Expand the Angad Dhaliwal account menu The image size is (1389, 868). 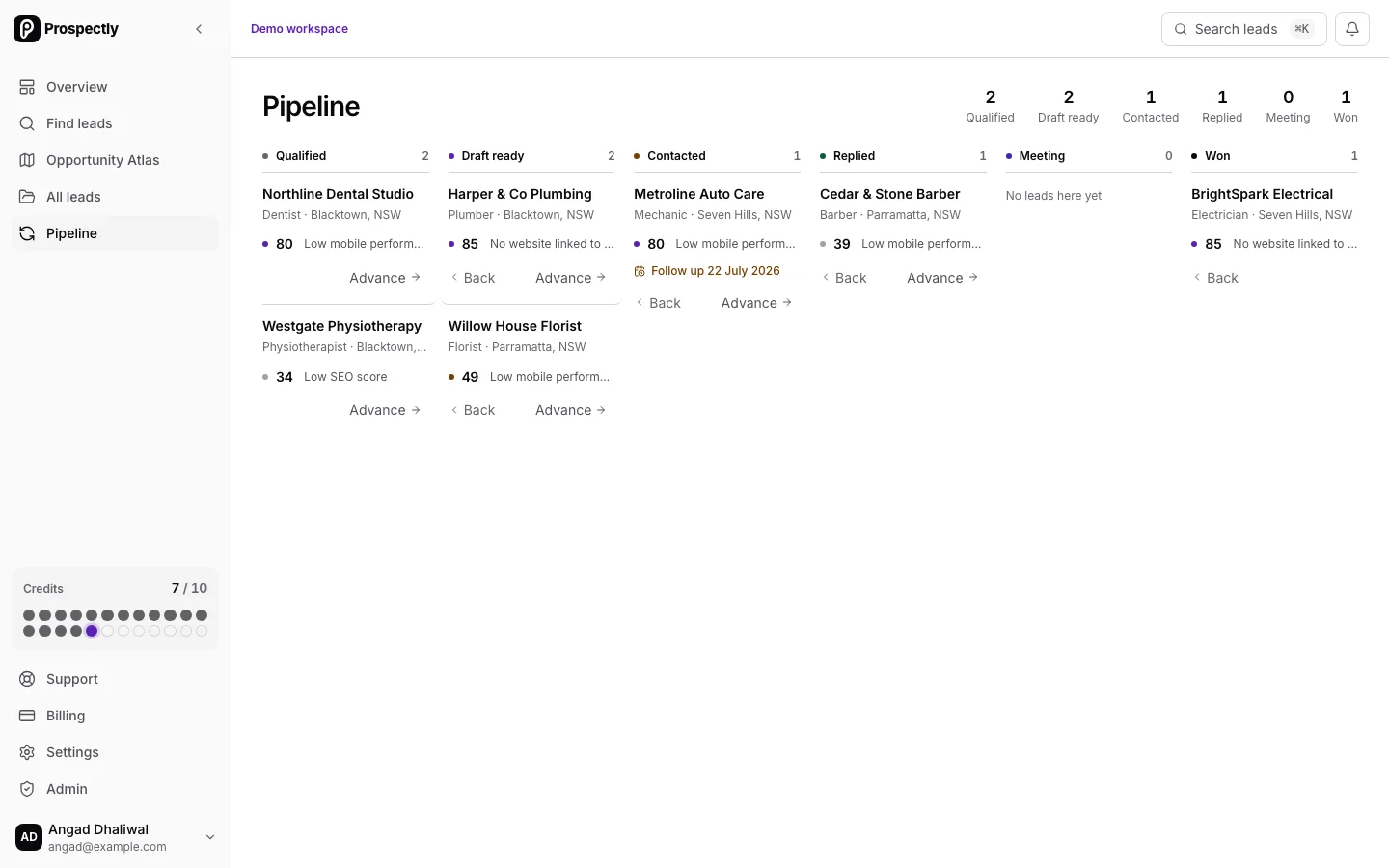click(x=115, y=837)
